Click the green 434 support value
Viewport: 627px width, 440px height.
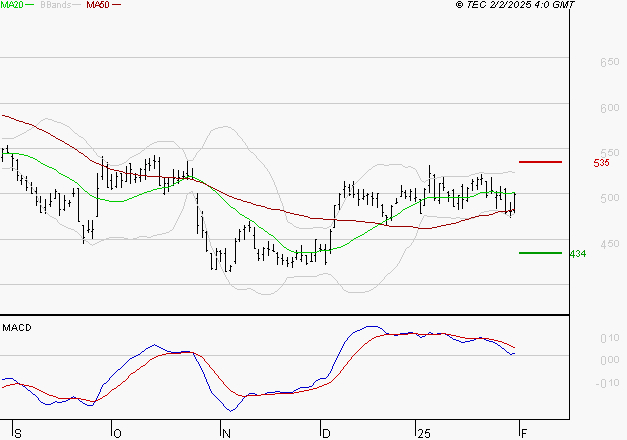[x=578, y=254]
